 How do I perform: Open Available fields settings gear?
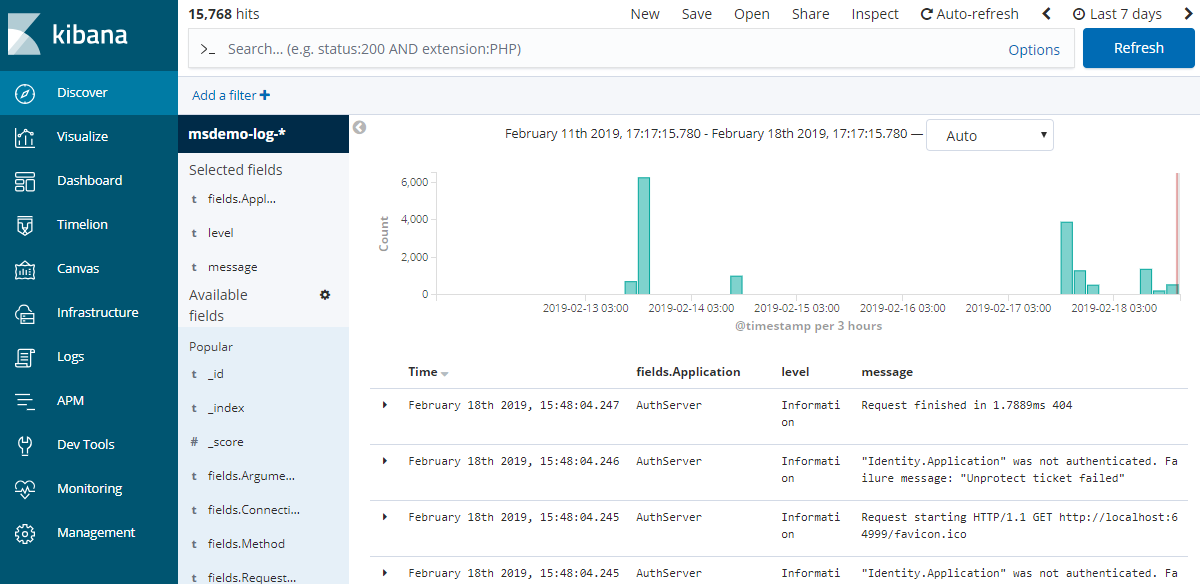tap(324, 295)
